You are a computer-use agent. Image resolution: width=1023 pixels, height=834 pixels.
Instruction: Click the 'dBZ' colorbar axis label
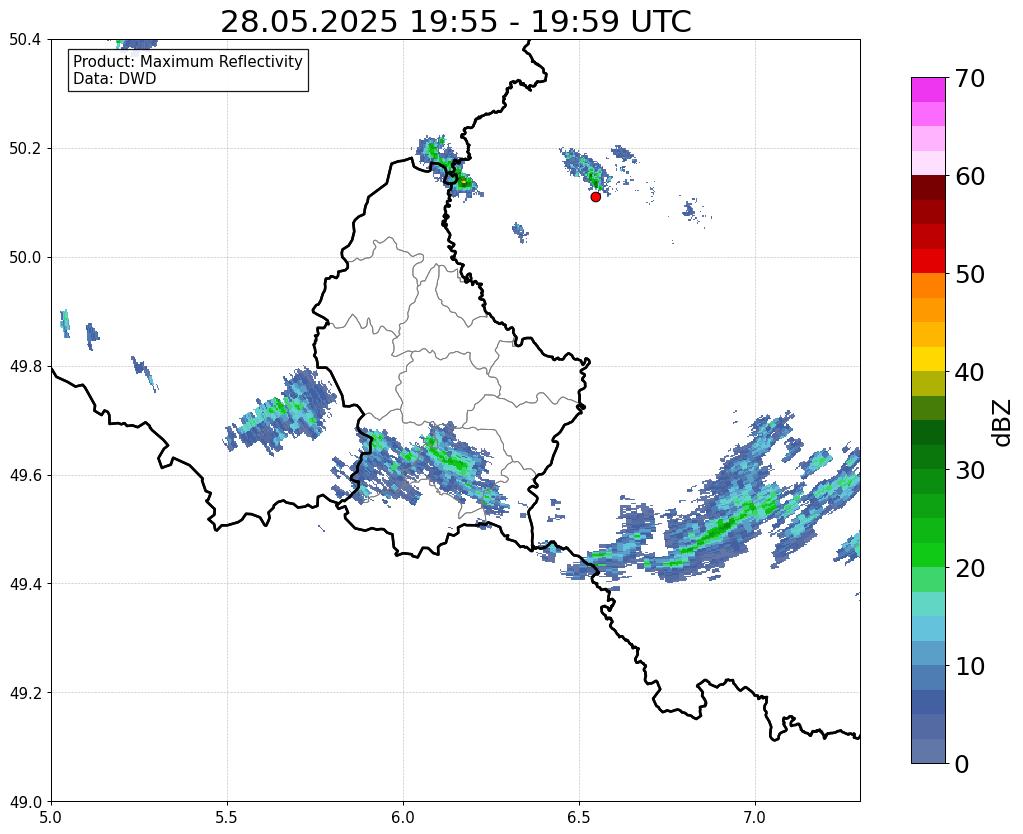click(x=1003, y=423)
